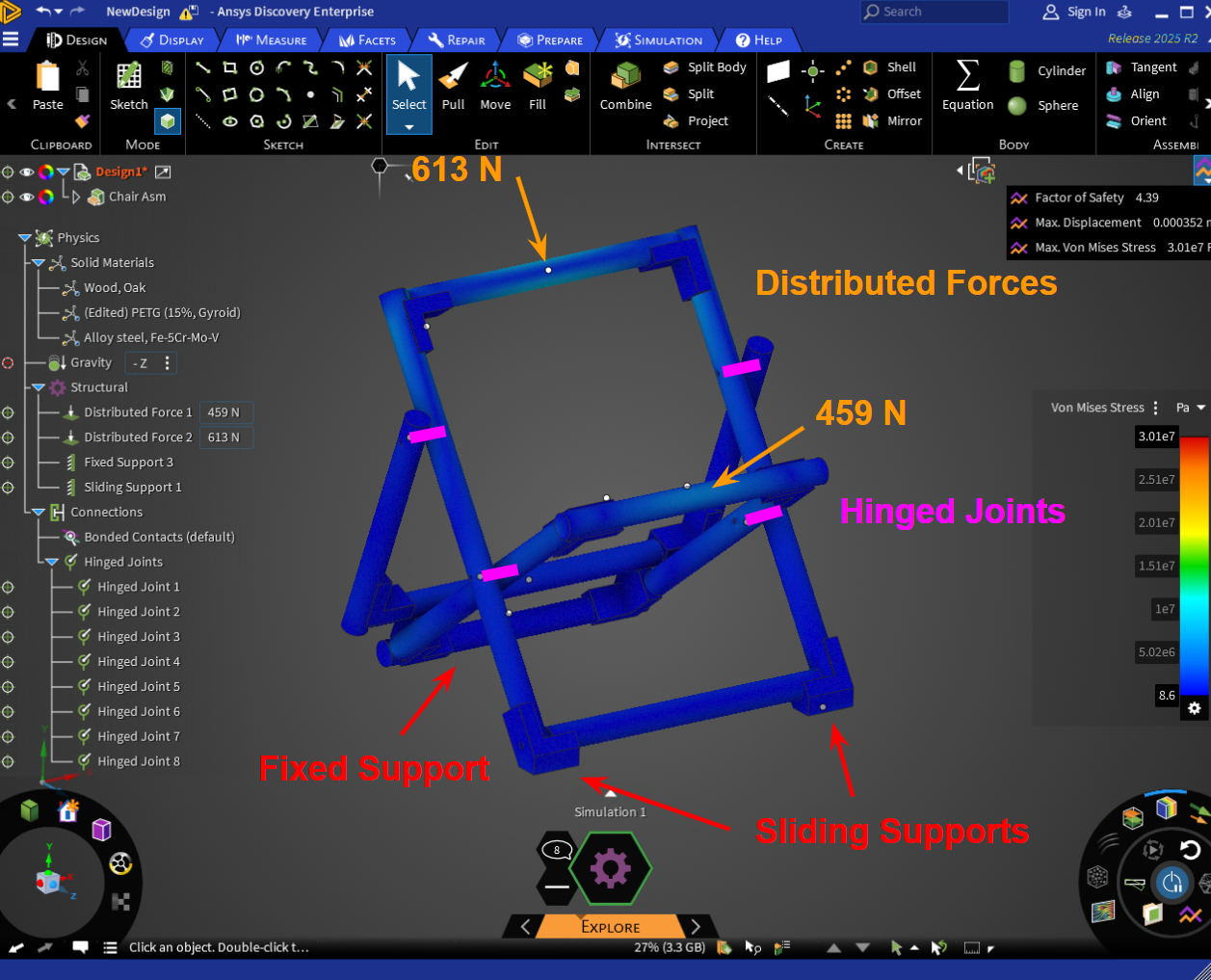Switch to the Simulation tab
Image resolution: width=1211 pixels, height=980 pixels.
(x=659, y=40)
